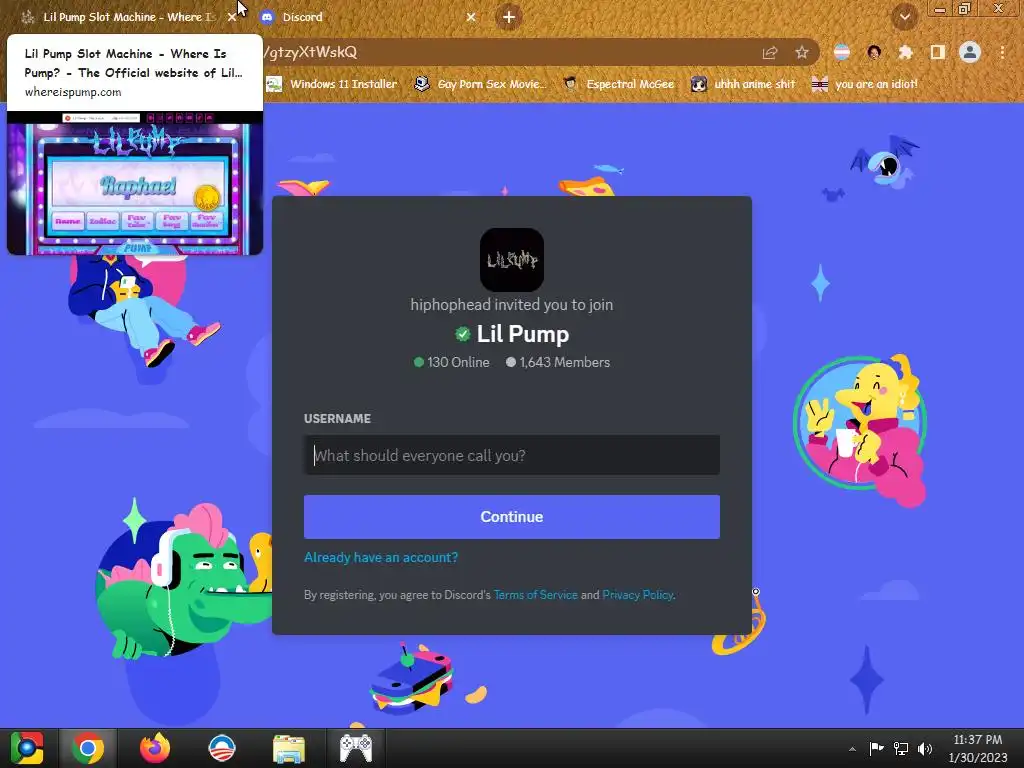The width and height of the screenshot is (1024, 768).
Task: Open the volume speaker tray icon
Action: [925, 748]
